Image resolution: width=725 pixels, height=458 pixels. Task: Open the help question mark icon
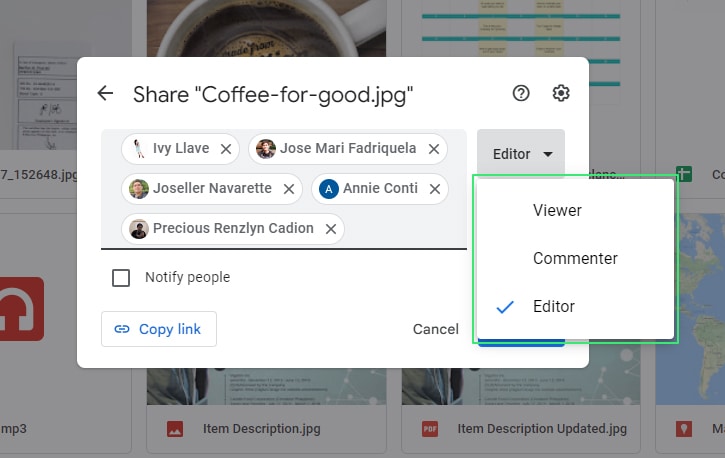pos(521,93)
